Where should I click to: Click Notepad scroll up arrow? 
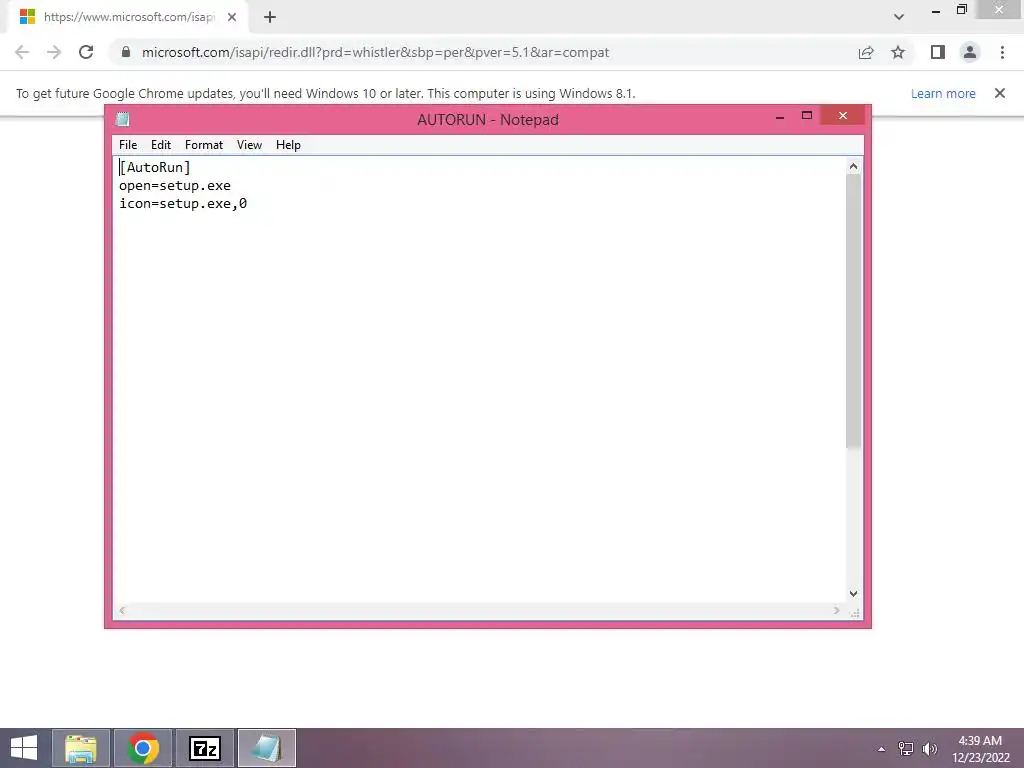[x=854, y=167]
